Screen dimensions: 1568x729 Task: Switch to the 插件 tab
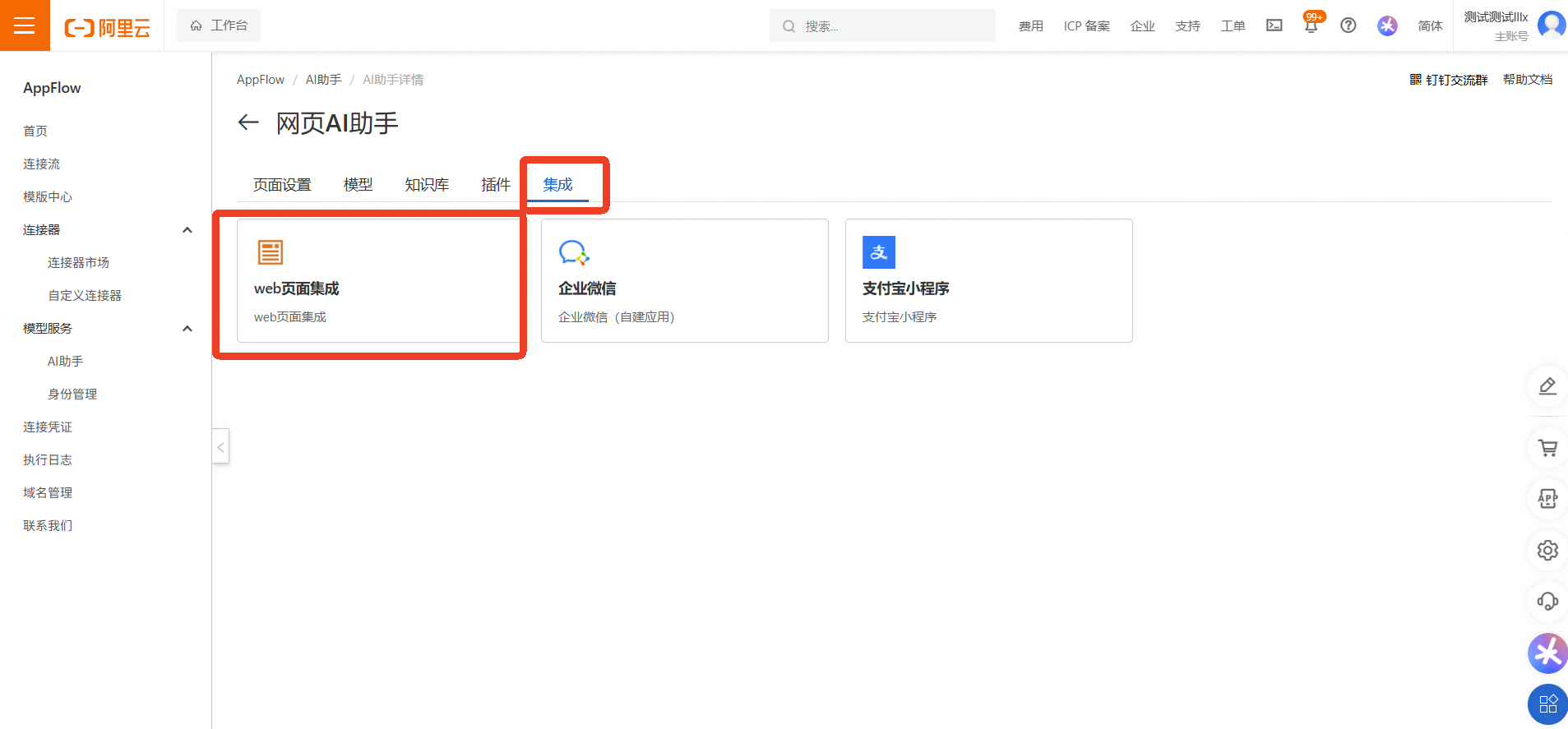point(496,185)
